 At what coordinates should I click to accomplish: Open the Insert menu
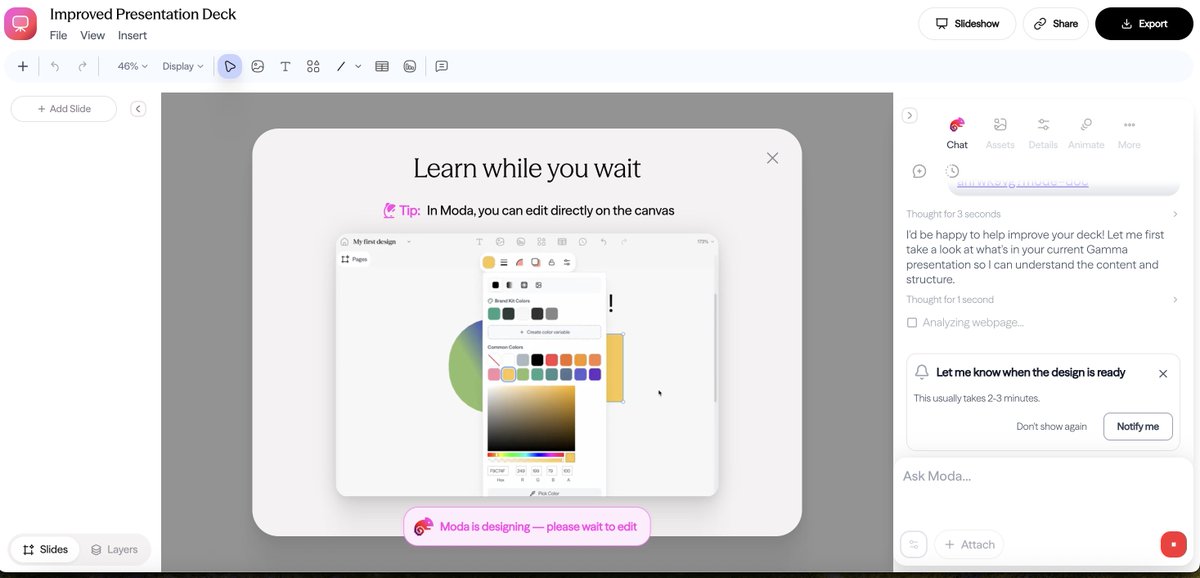[x=132, y=36]
